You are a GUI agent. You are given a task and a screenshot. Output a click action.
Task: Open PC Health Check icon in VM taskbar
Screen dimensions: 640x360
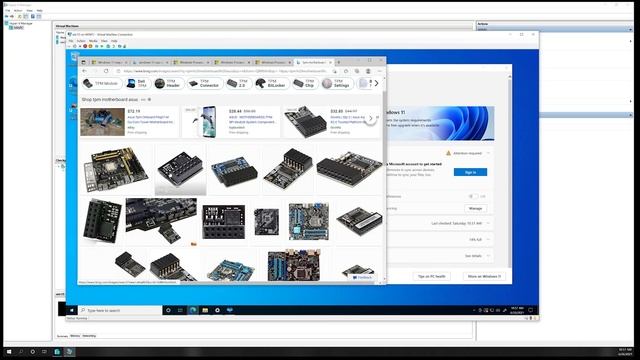point(230,310)
